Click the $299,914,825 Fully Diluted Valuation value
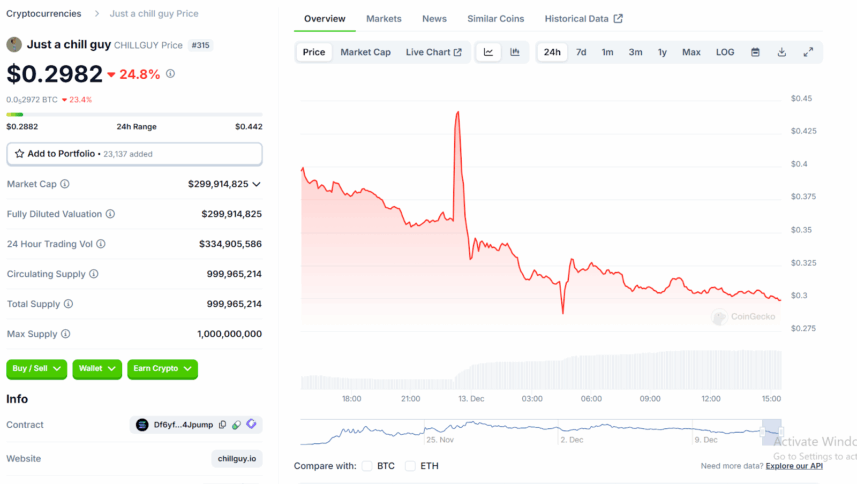Screen dimensions: 857x484 click(232, 214)
